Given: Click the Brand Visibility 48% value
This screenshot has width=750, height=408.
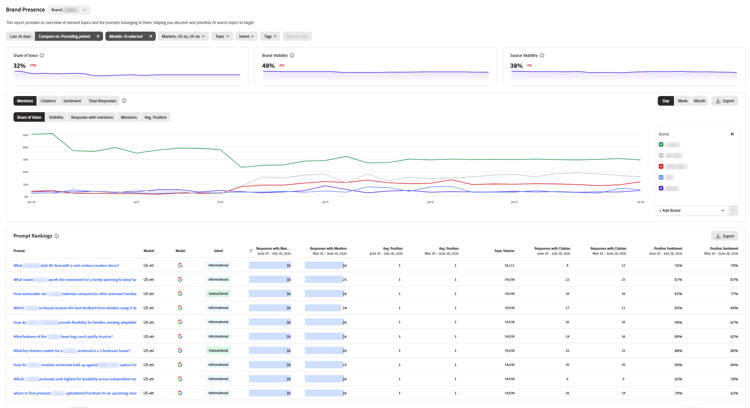Looking at the screenshot, I should click(x=268, y=66).
